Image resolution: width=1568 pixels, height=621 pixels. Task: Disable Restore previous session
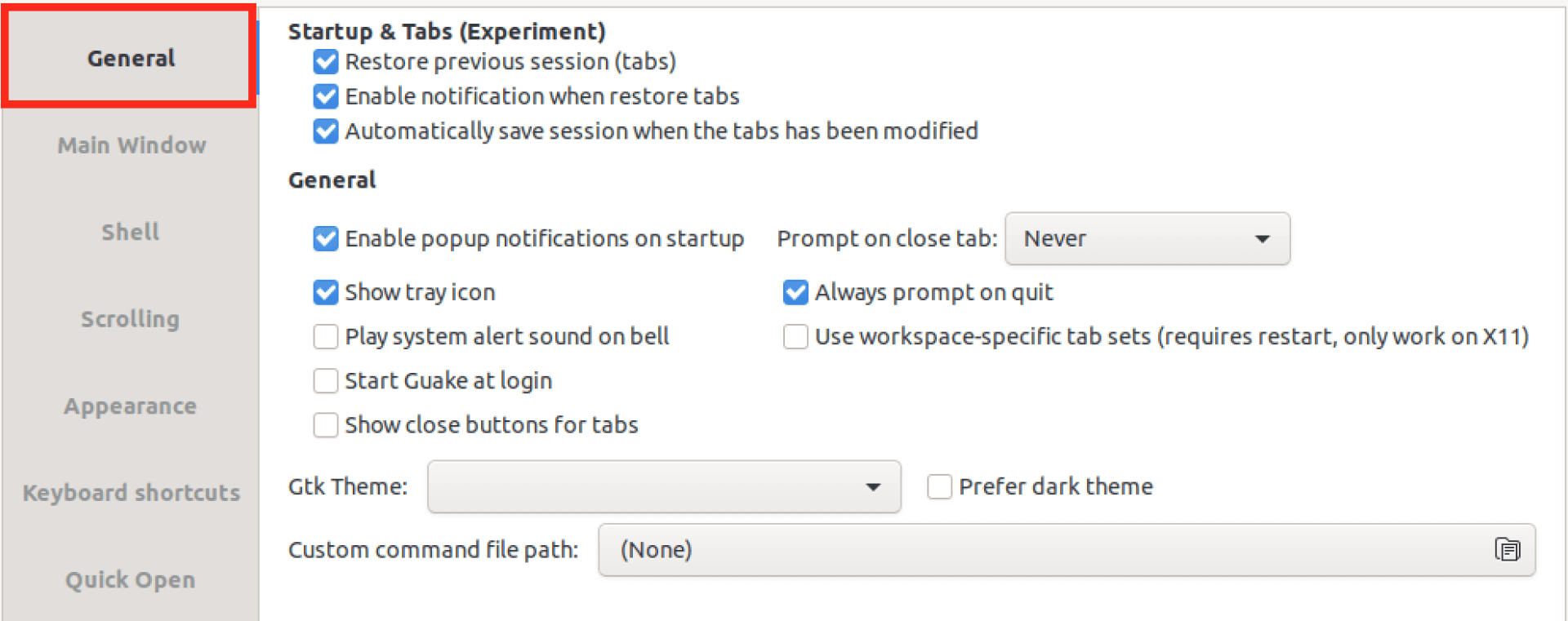coord(325,61)
